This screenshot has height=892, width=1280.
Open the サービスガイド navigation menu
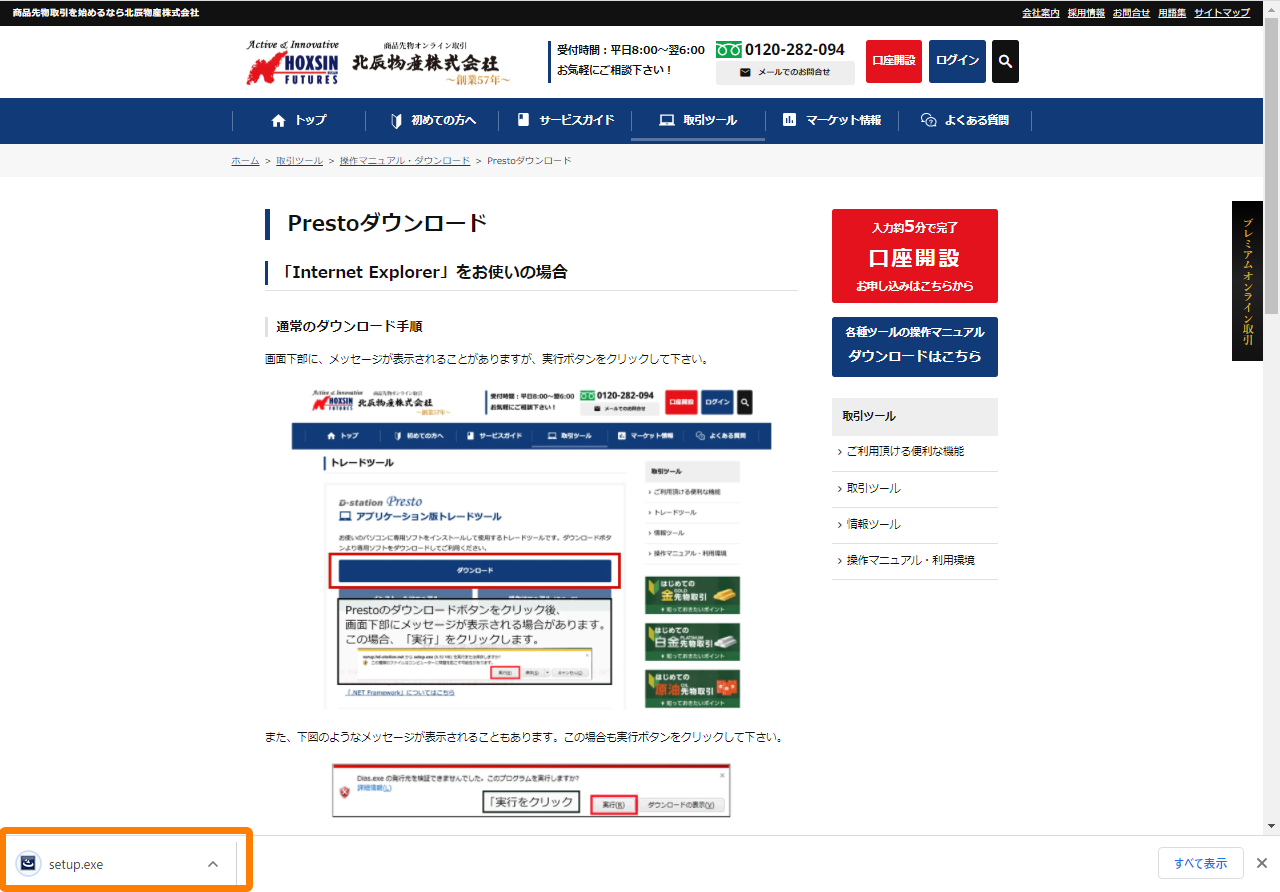[x=565, y=120]
